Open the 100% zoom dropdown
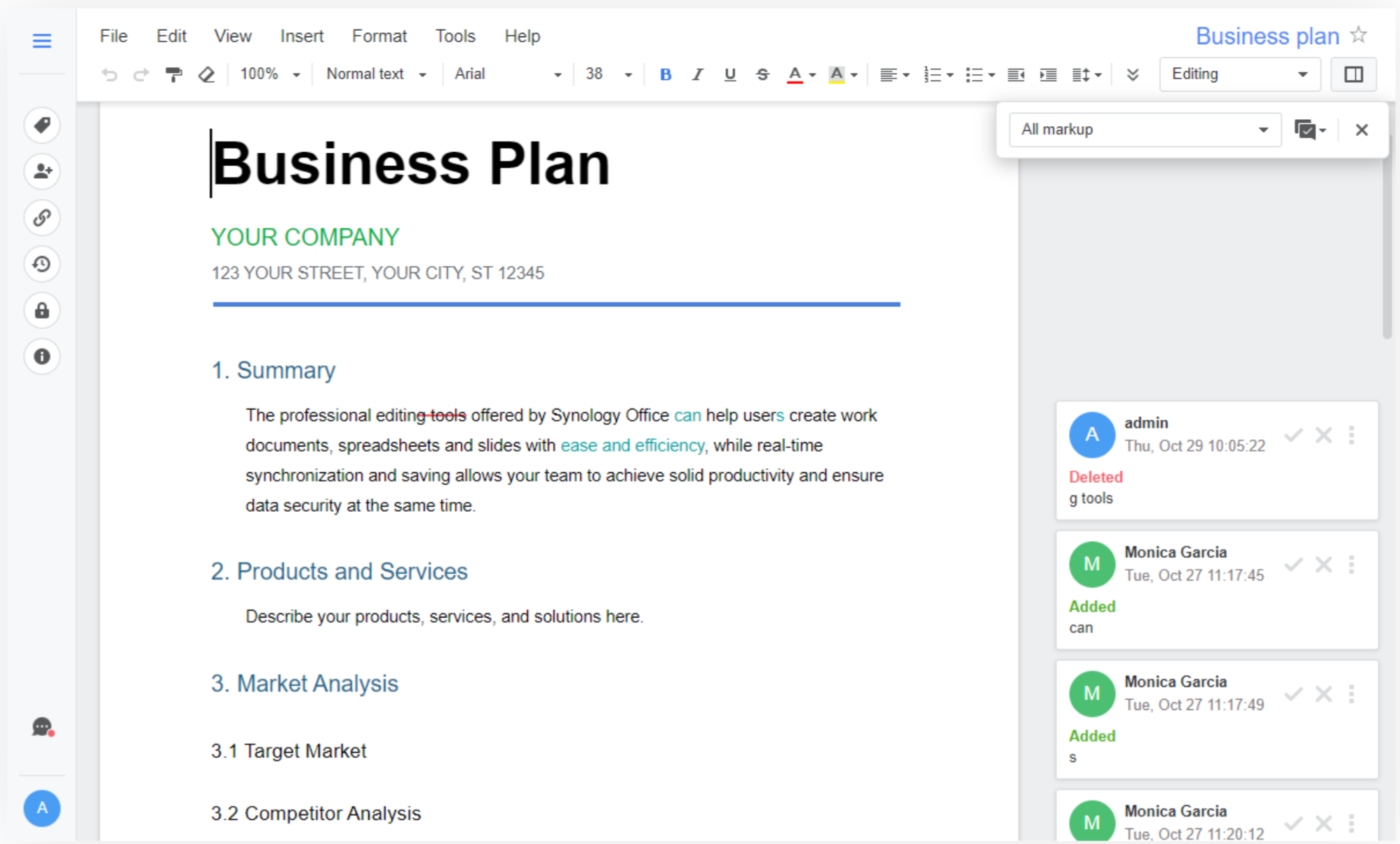 [x=270, y=74]
